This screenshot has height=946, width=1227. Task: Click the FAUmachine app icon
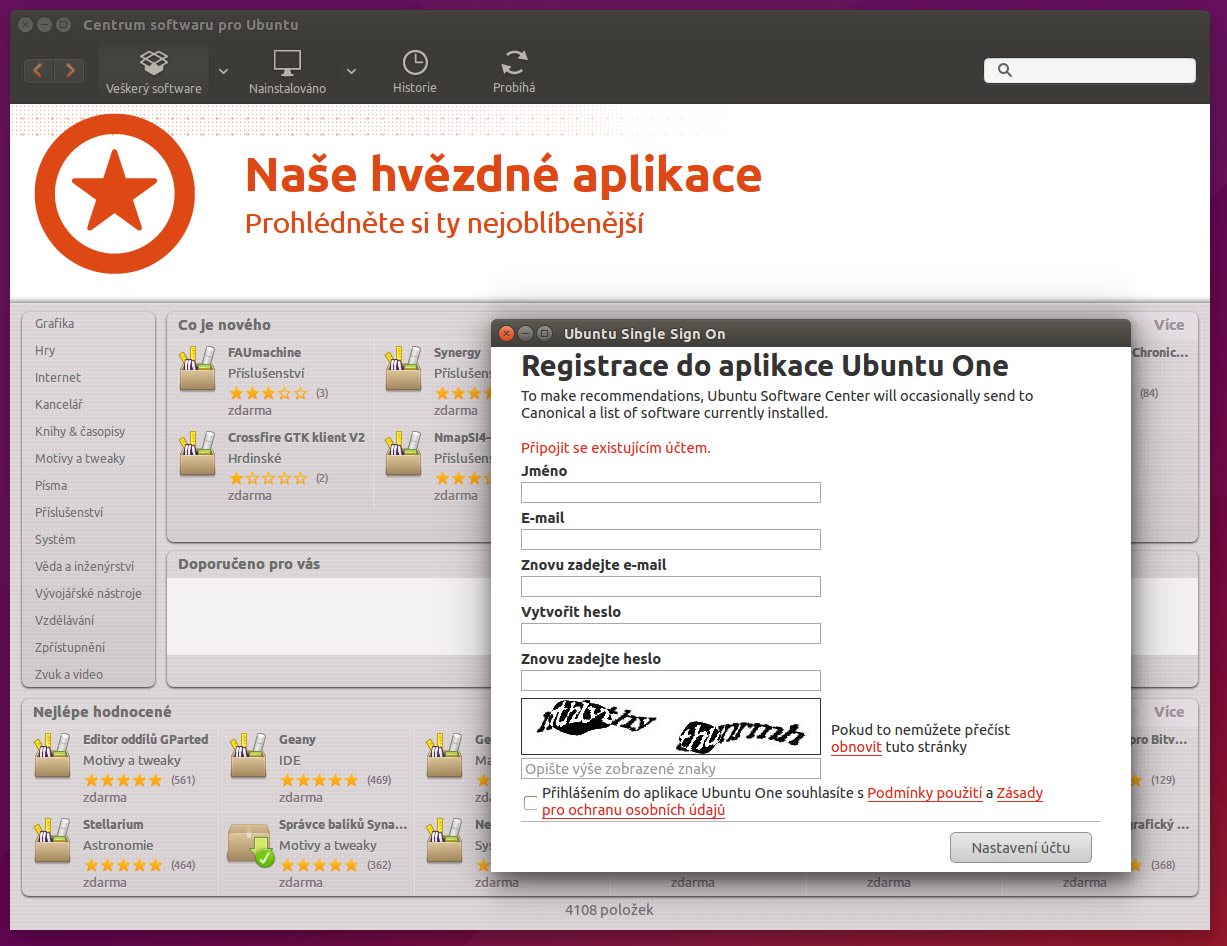(197, 369)
